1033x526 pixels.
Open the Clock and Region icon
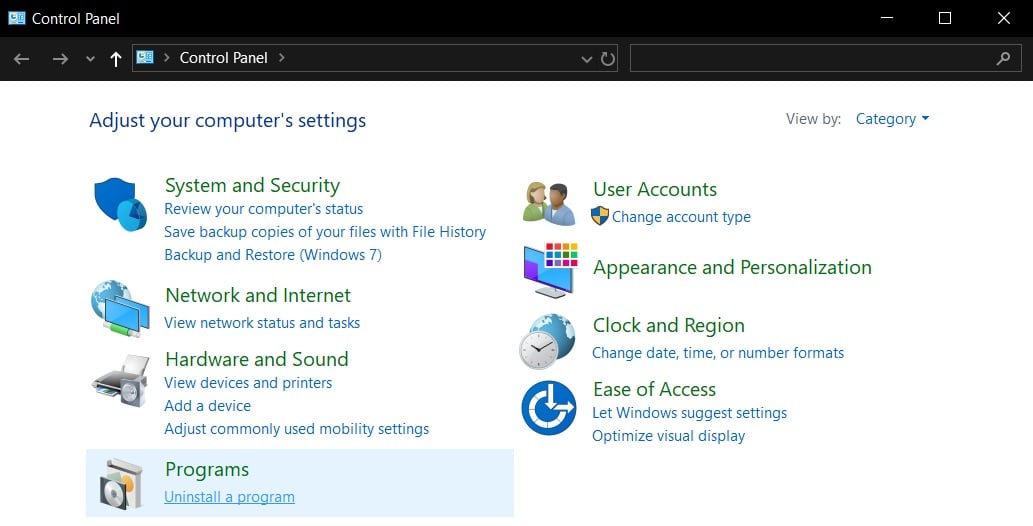pyautogui.click(x=547, y=341)
